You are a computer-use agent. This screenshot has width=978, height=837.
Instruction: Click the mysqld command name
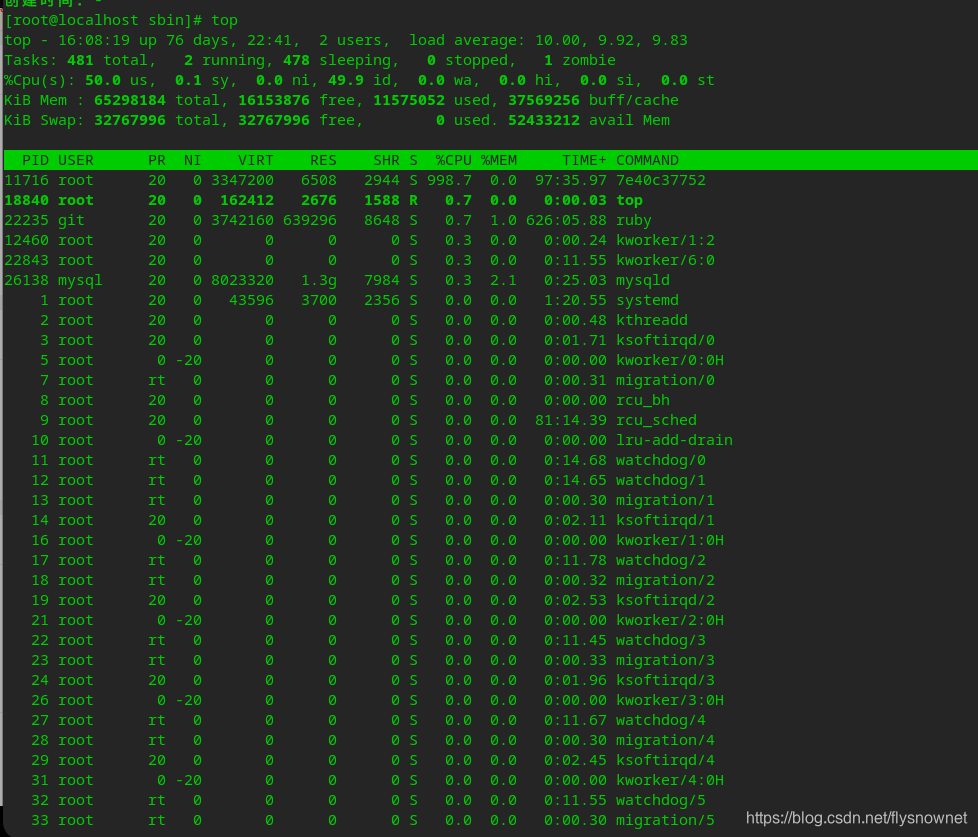pos(642,280)
